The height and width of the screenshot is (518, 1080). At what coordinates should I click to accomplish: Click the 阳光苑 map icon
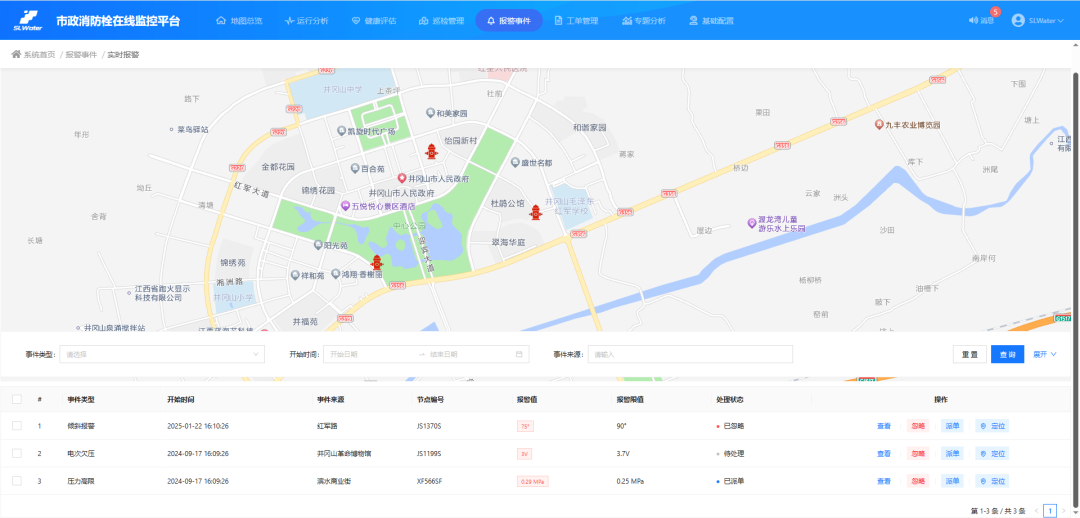pos(318,244)
